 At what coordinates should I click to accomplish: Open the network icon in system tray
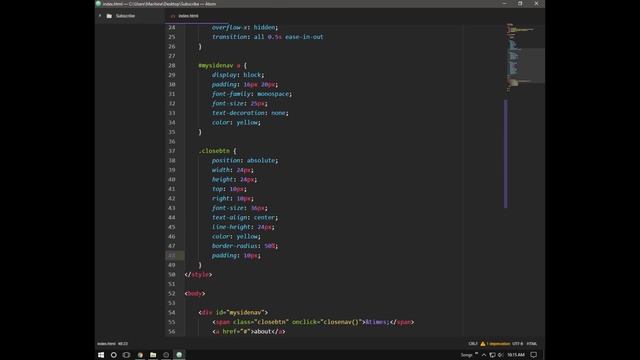pos(492,355)
